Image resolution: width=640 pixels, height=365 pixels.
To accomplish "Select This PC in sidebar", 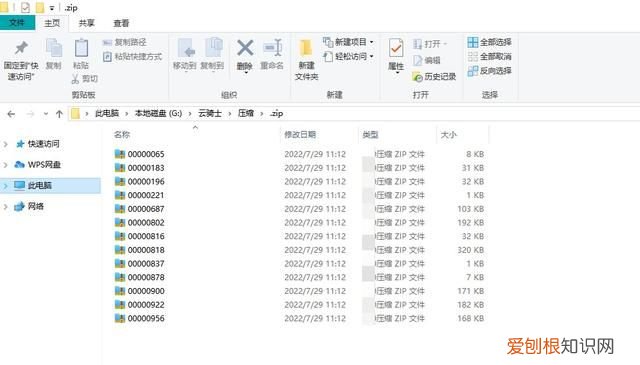I will coord(40,185).
